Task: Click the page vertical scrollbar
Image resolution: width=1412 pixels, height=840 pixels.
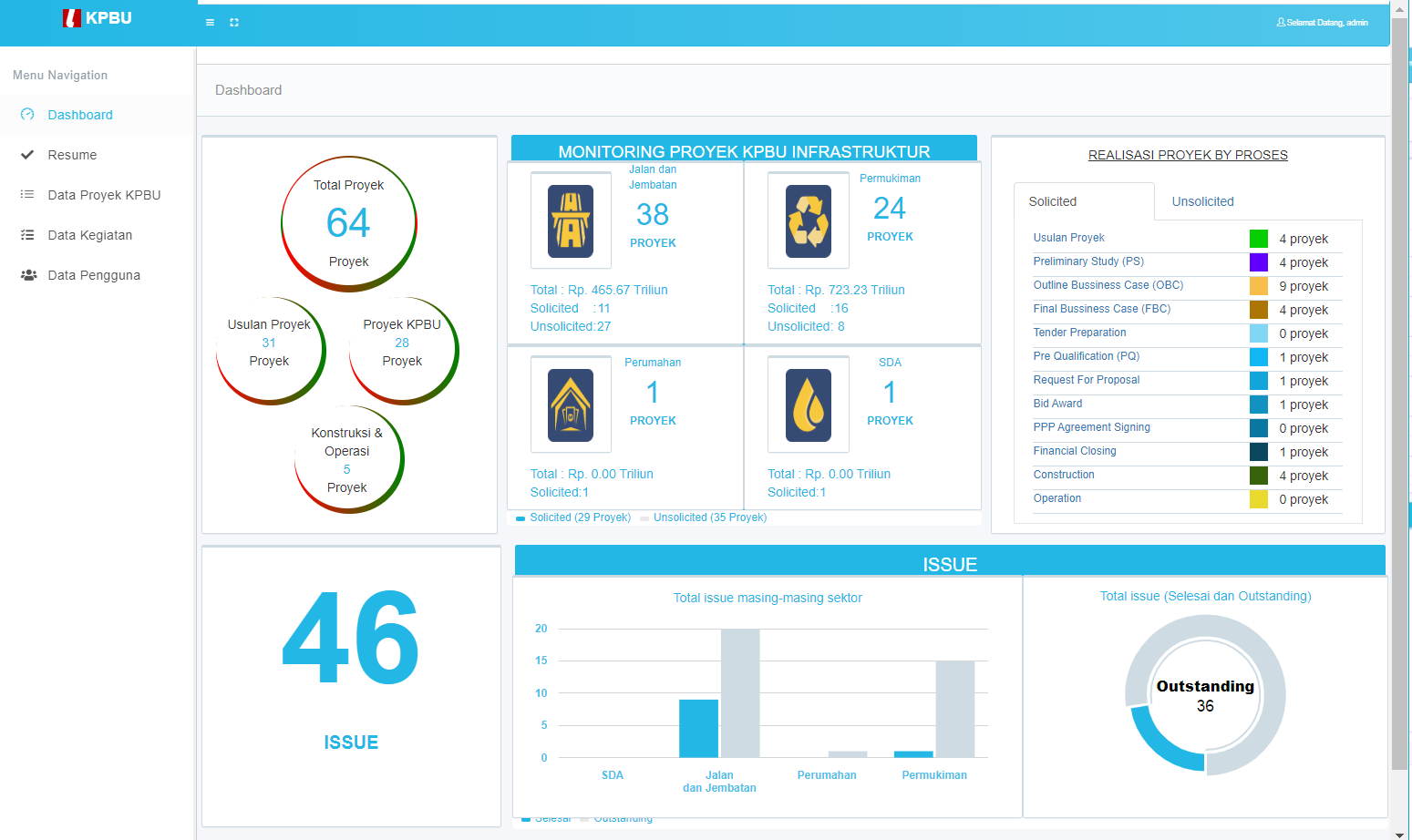Action: click(1399, 392)
